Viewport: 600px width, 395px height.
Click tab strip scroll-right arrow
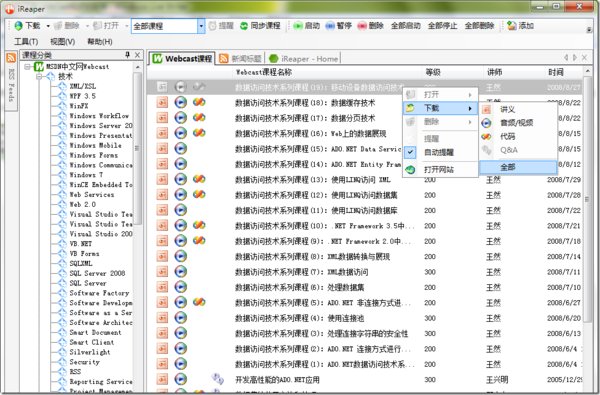tap(575, 58)
